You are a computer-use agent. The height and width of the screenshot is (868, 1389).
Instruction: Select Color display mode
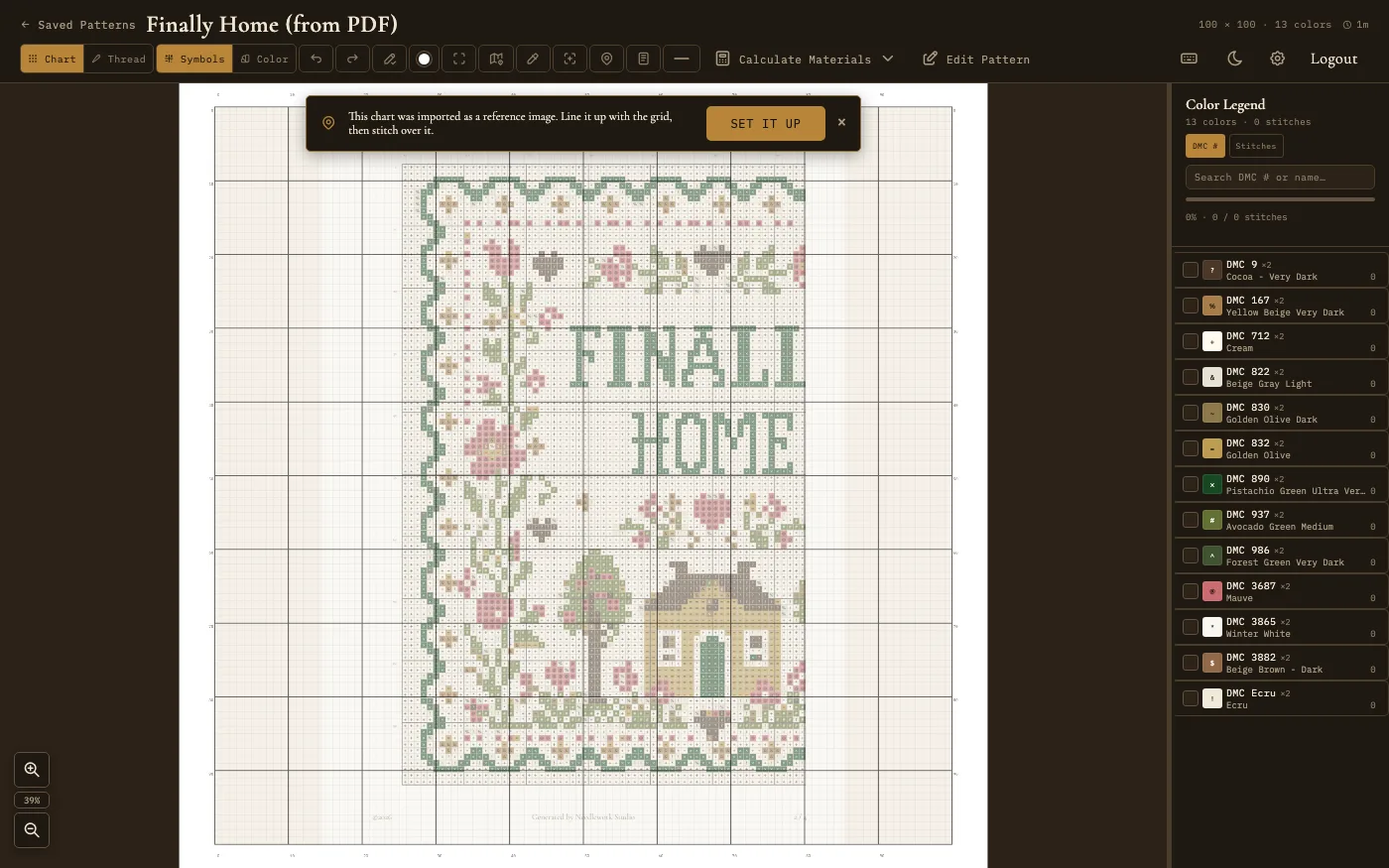(x=264, y=59)
